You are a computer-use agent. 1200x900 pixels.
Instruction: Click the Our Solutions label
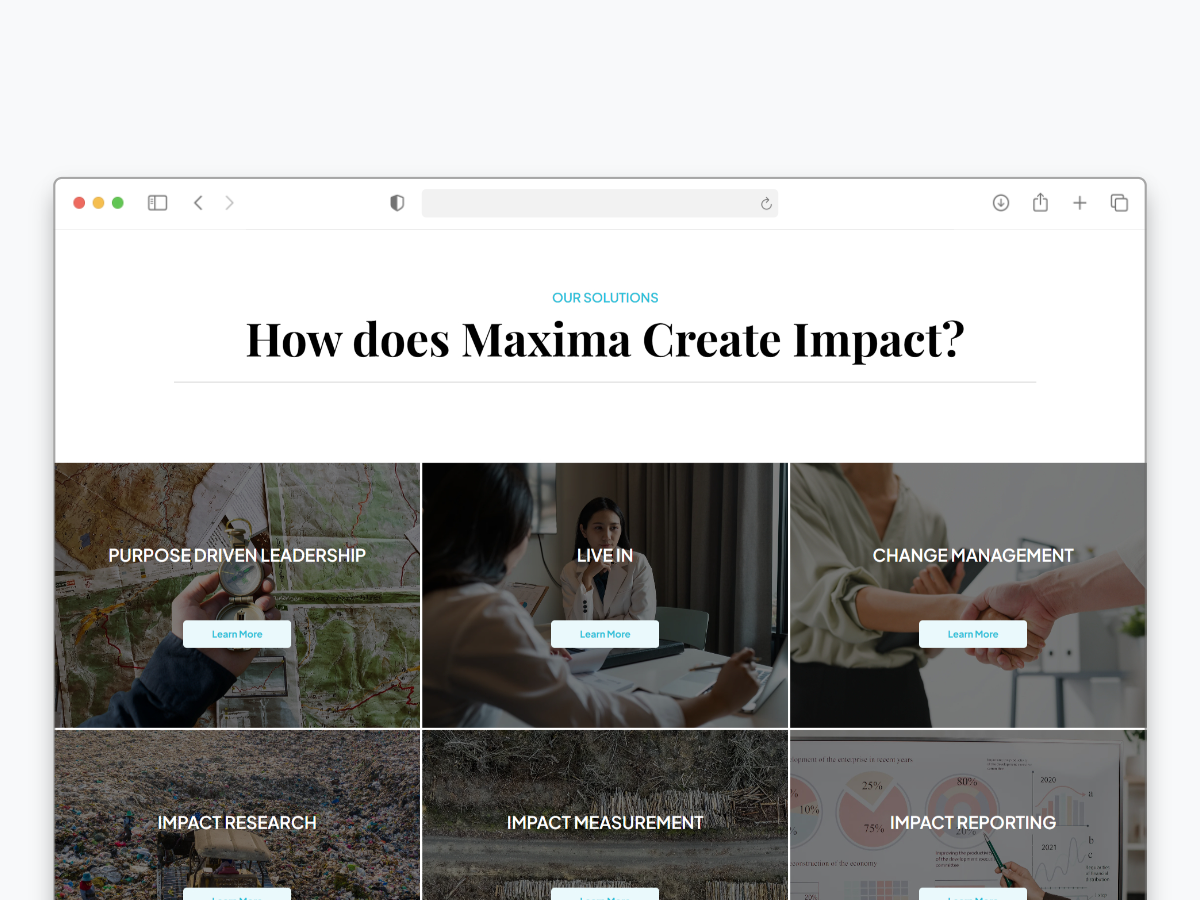tap(605, 298)
